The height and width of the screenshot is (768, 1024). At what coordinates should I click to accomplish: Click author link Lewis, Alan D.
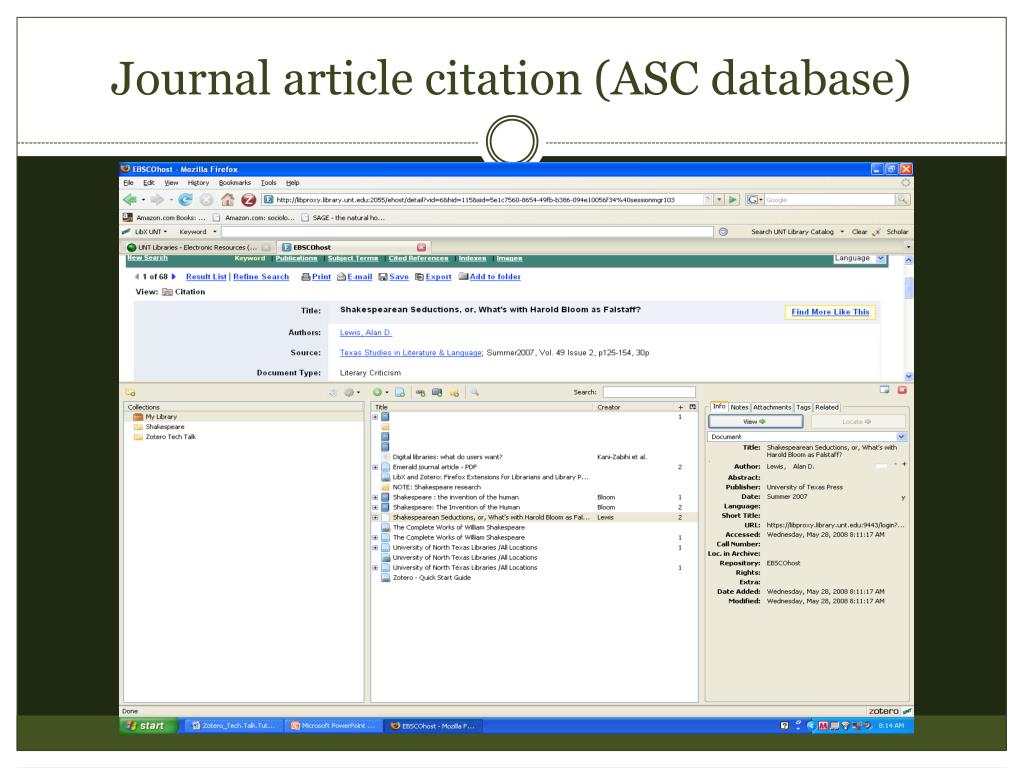click(365, 332)
